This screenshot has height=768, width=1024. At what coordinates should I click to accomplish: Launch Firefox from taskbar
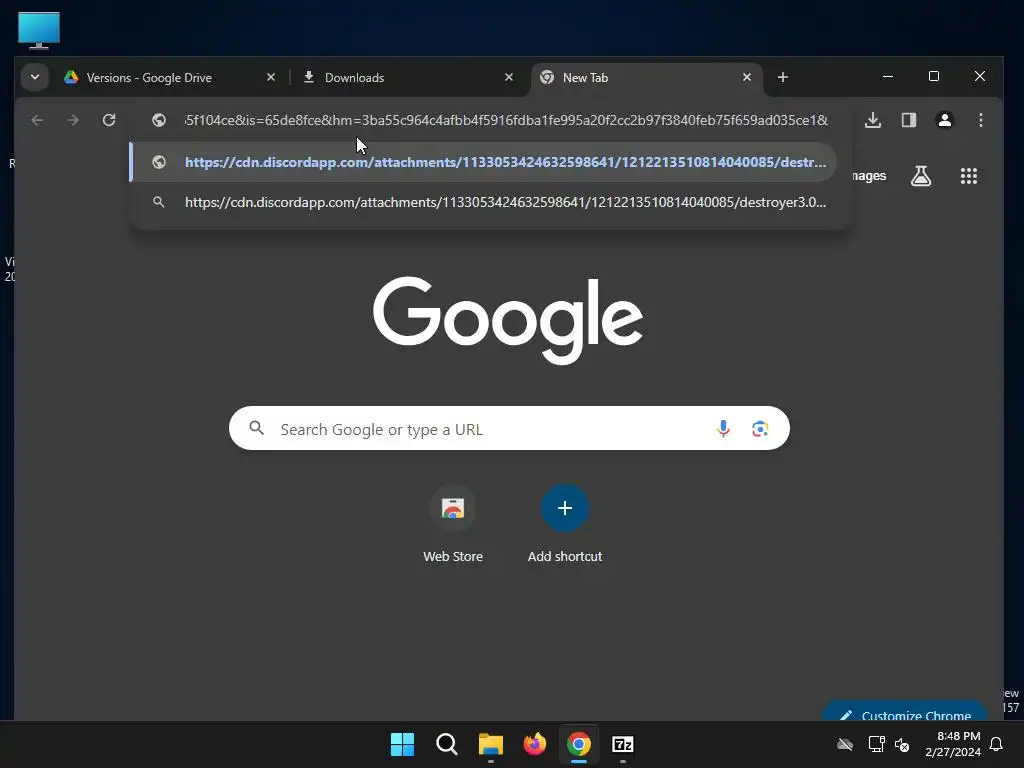coord(535,744)
